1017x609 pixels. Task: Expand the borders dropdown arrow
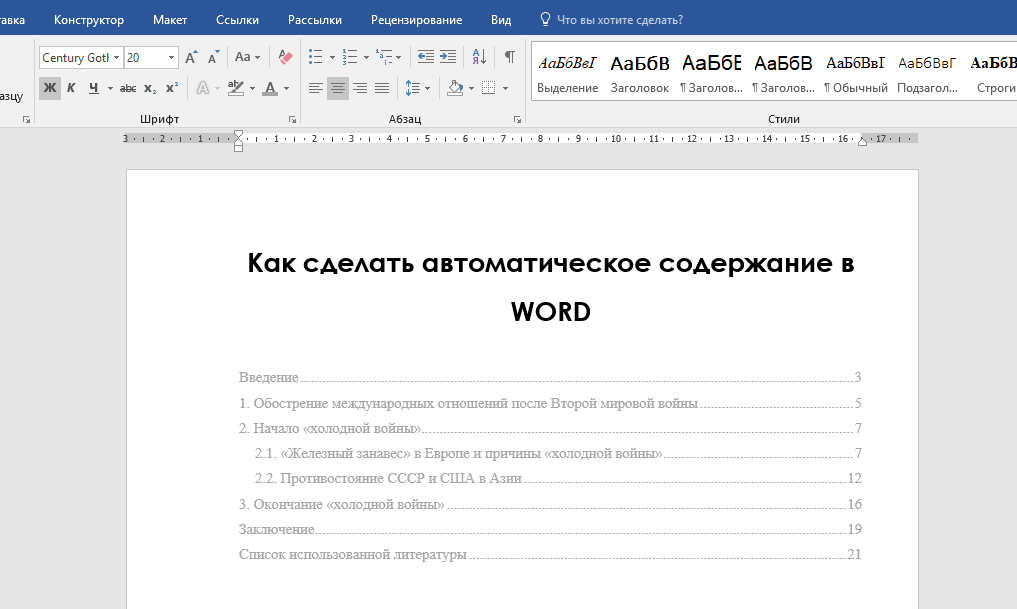(505, 88)
